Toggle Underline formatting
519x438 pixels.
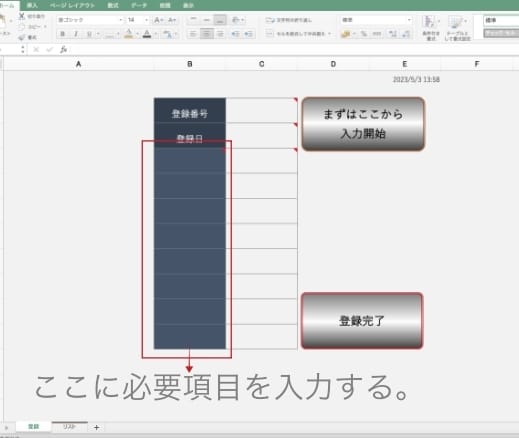click(x=89, y=34)
